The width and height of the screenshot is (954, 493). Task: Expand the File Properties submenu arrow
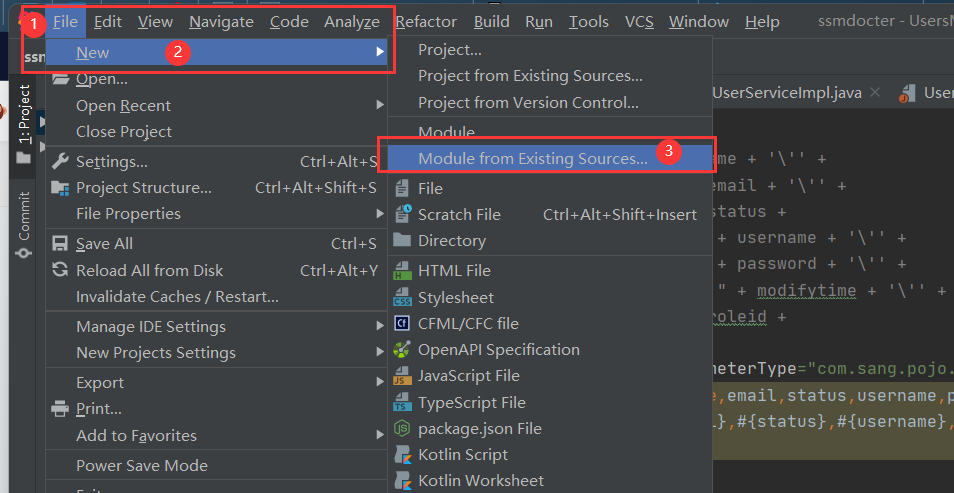(380, 214)
